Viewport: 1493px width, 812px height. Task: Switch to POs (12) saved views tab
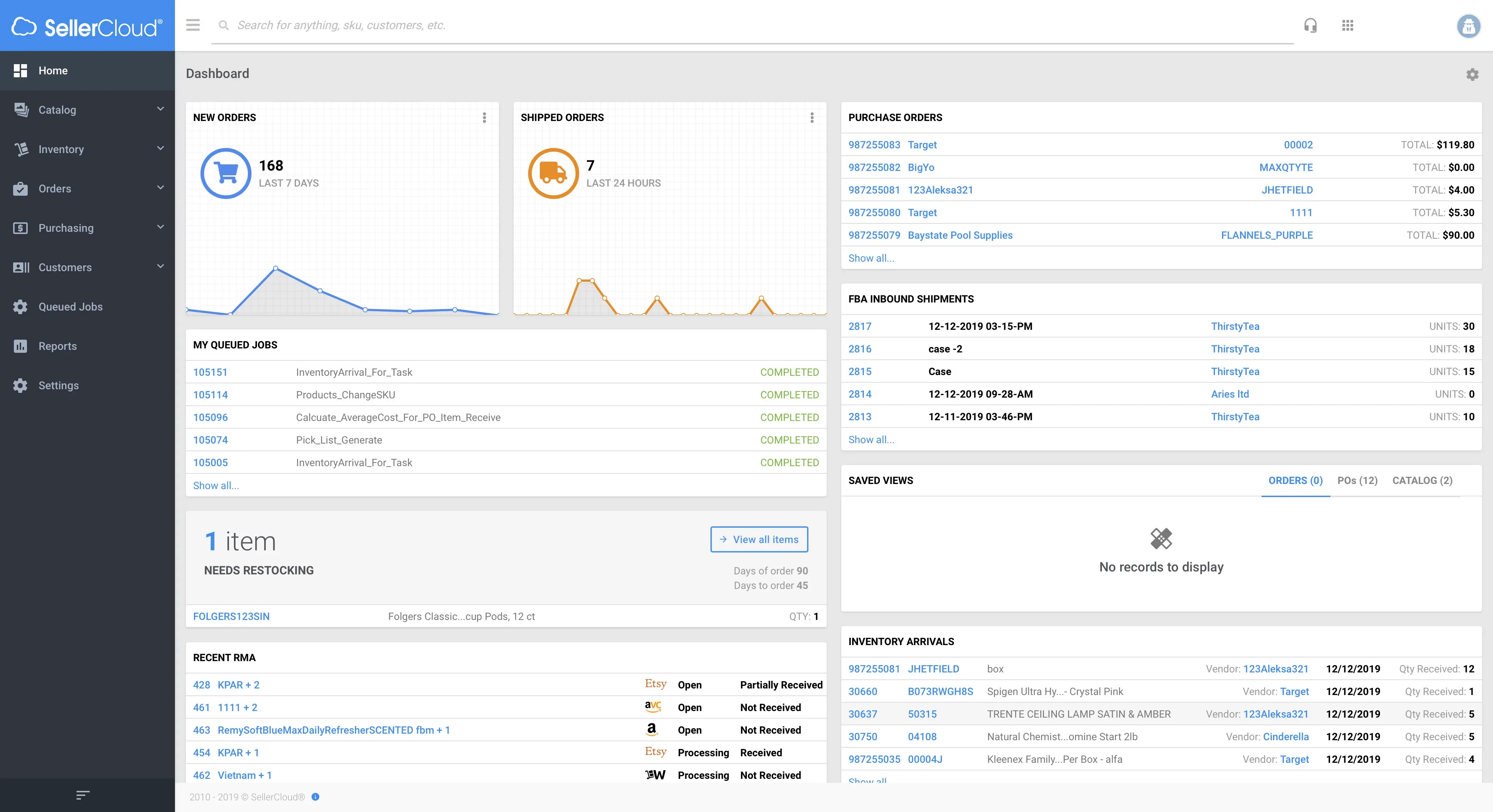[x=1357, y=480]
